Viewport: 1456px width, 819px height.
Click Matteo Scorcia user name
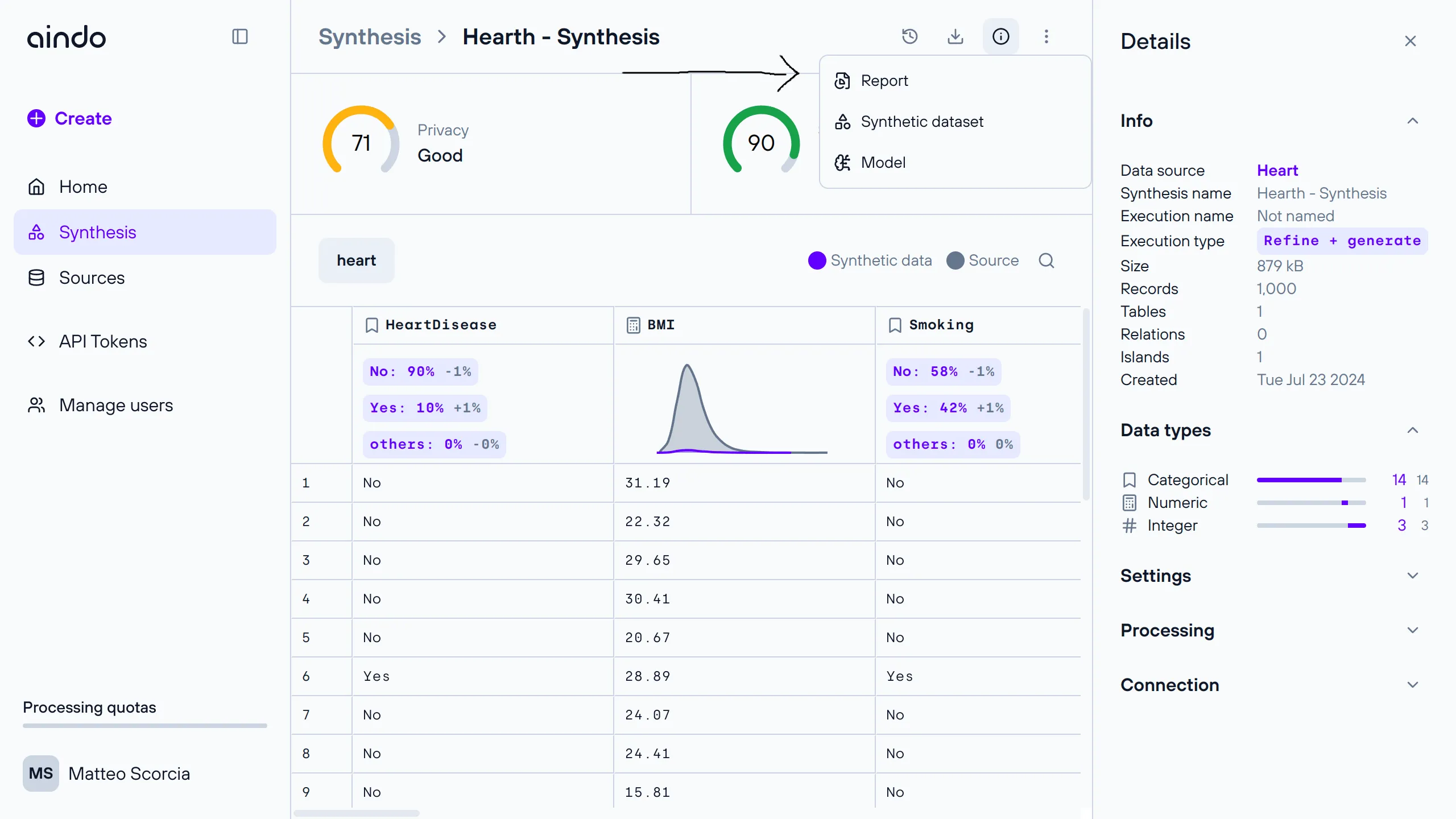(129, 773)
